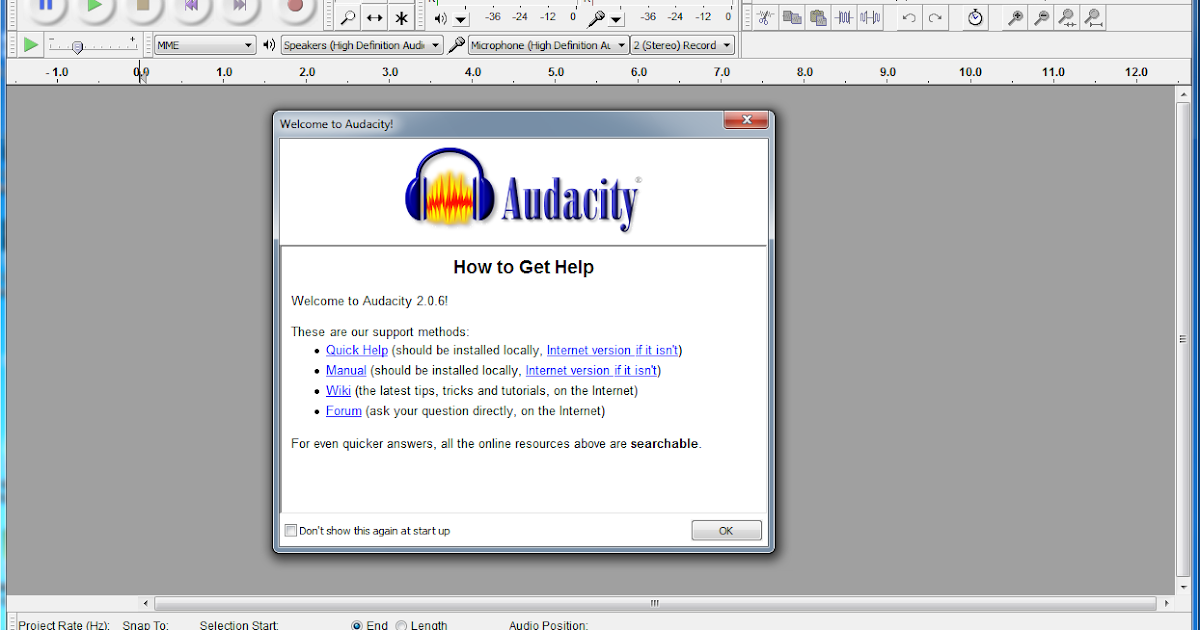The width and height of the screenshot is (1200, 630).
Task: Click the 10.0 mark on timeline ruler
Action: pos(970,72)
